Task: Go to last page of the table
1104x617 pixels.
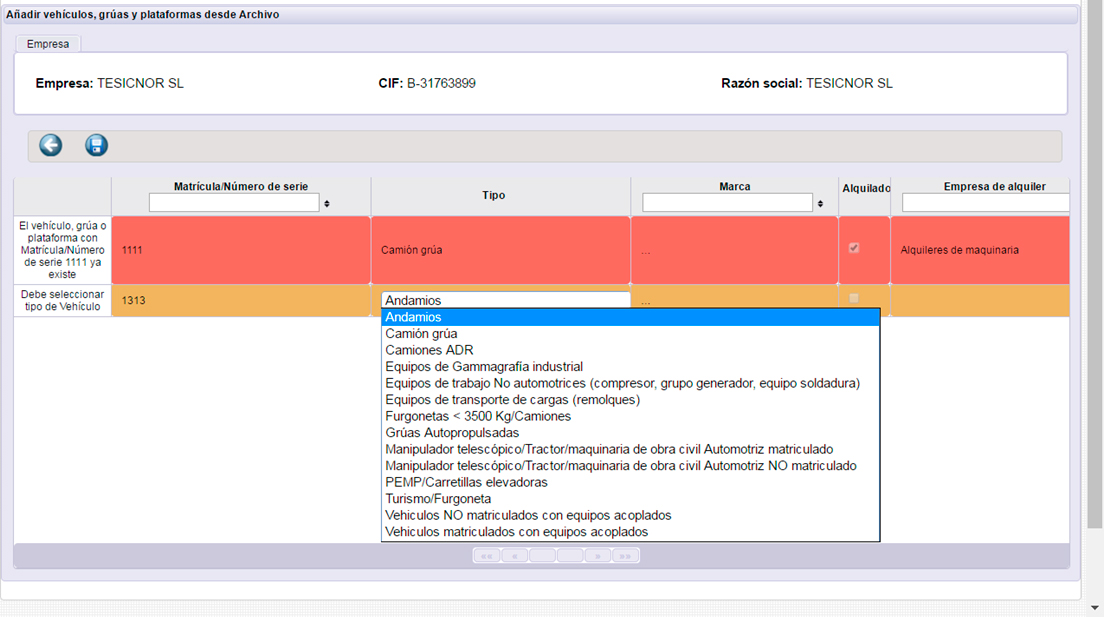Action: pyautogui.click(x=625, y=556)
